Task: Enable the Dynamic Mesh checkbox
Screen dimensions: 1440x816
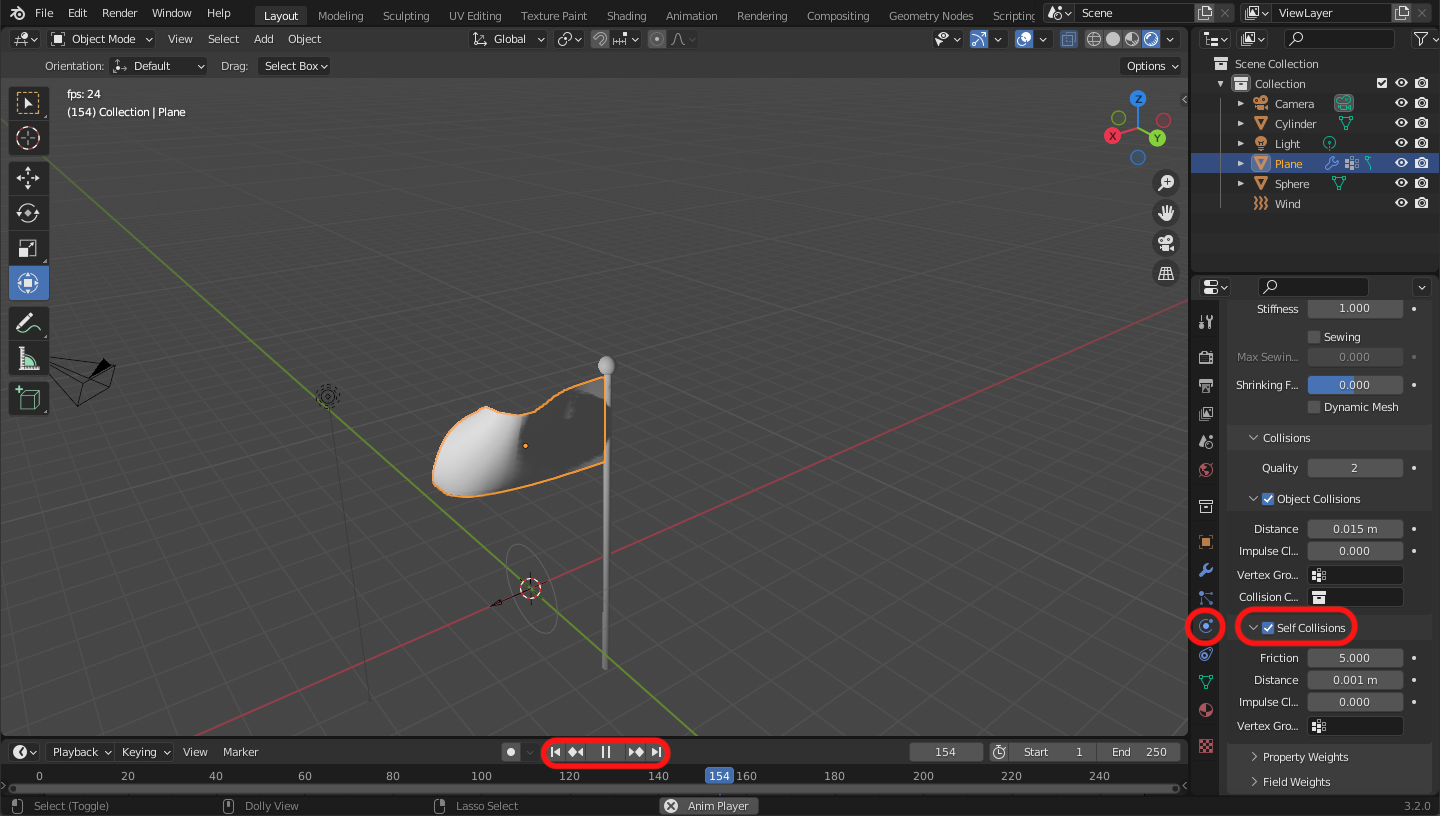Action: [x=1314, y=407]
